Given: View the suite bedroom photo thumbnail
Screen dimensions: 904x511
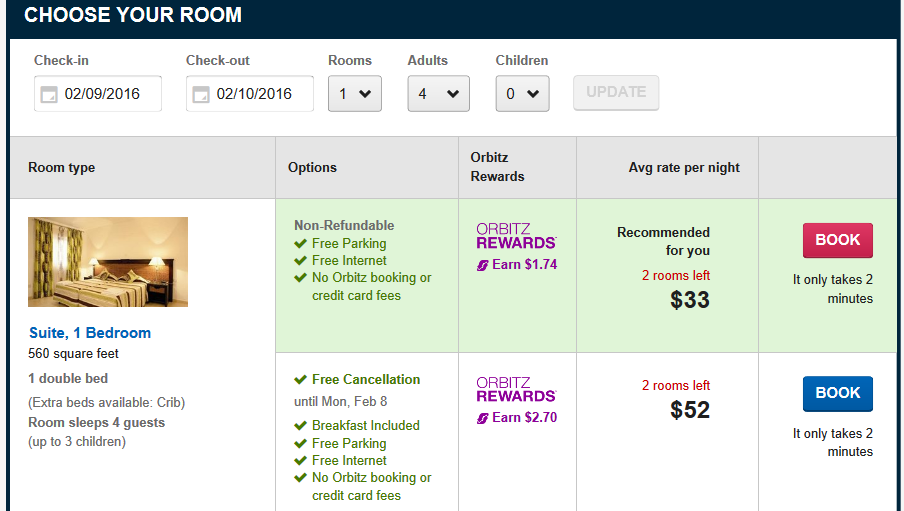Looking at the screenshot, I should click(x=108, y=262).
